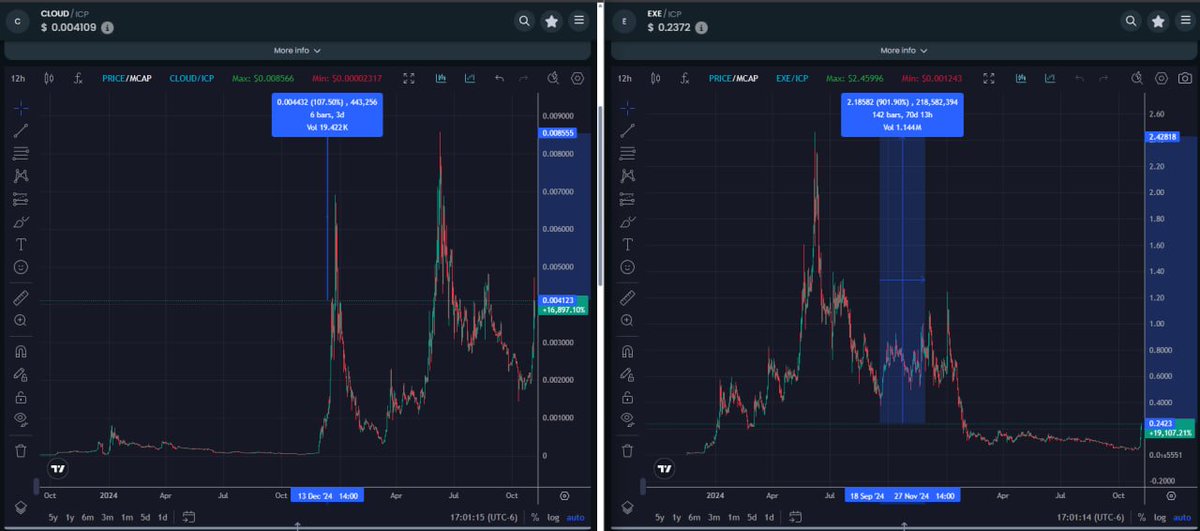This screenshot has height=531, width=1200.
Task: Toggle percent scale on CLOUD chart
Action: (x=535, y=517)
